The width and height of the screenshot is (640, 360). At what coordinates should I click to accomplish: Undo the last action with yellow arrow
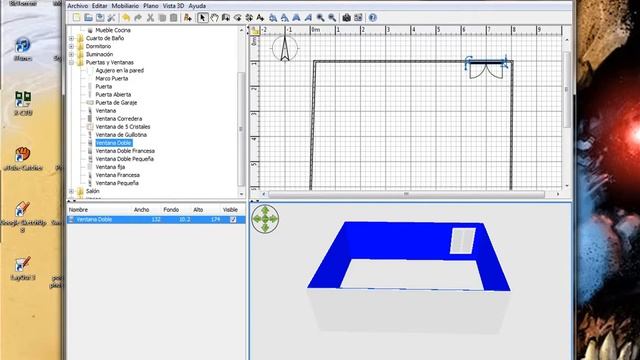[x=126, y=18]
